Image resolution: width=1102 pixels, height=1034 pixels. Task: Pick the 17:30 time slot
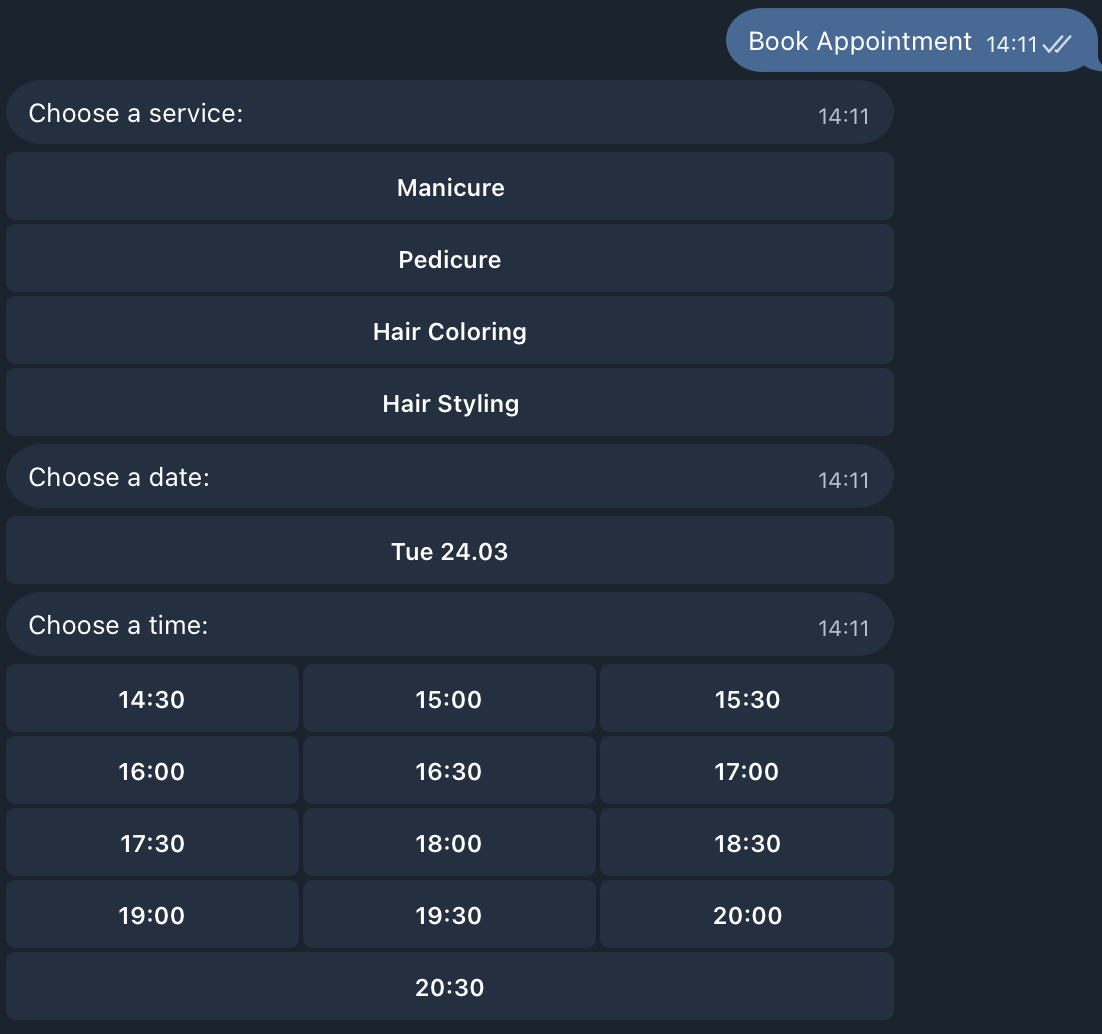tap(152, 843)
